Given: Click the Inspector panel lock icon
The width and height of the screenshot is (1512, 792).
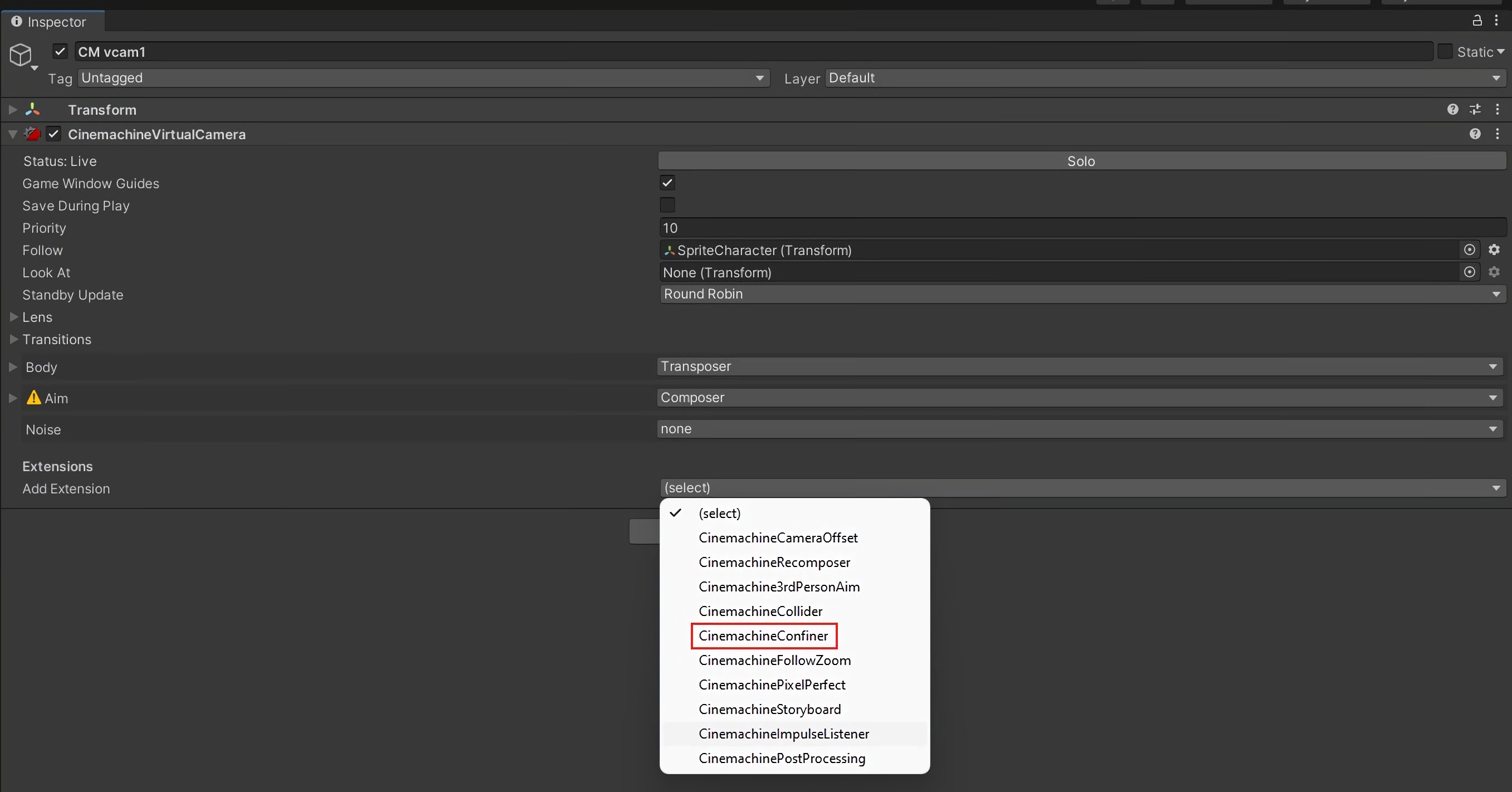Looking at the screenshot, I should click(x=1477, y=20).
